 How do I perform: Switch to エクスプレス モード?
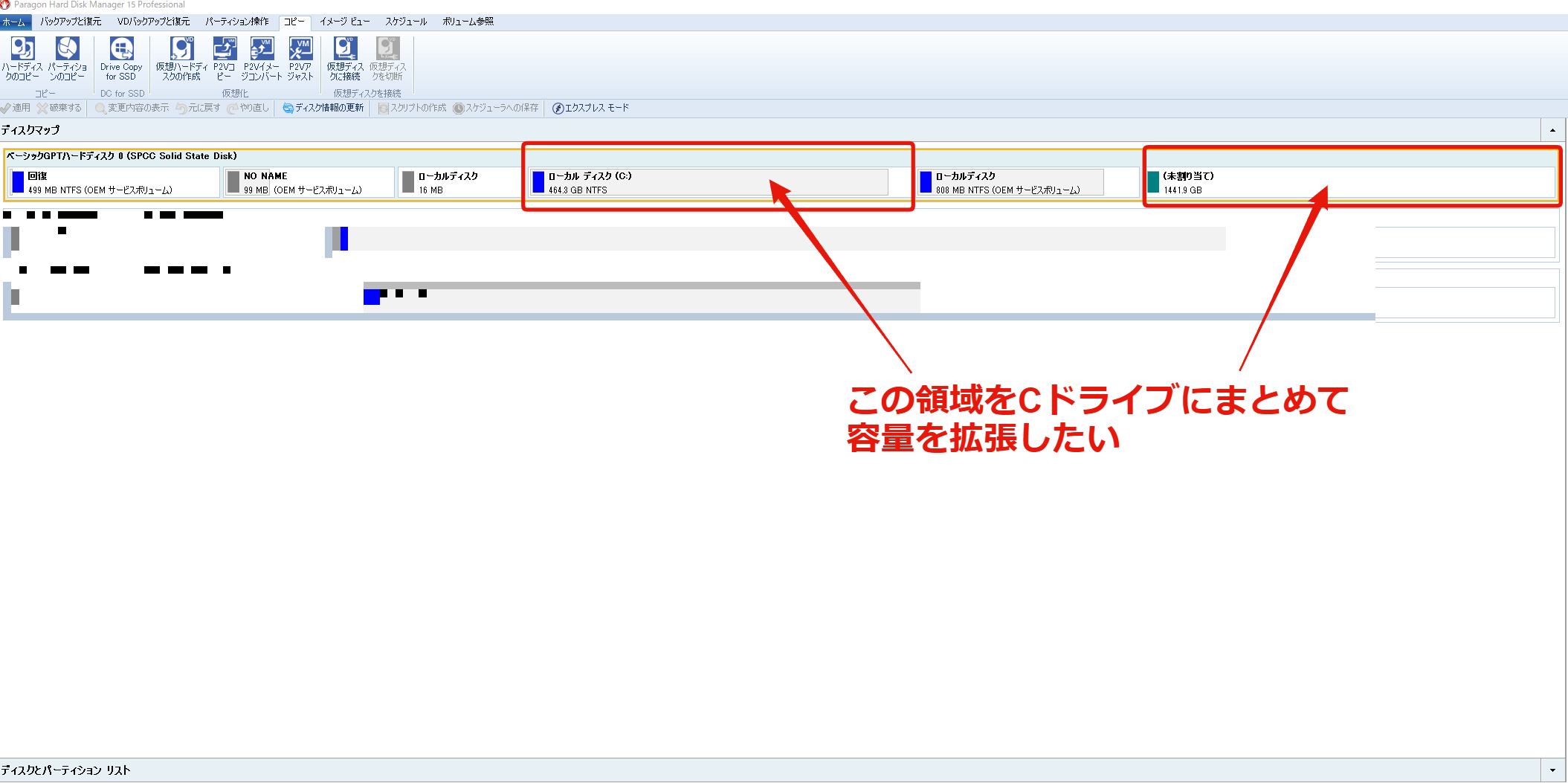click(x=590, y=107)
